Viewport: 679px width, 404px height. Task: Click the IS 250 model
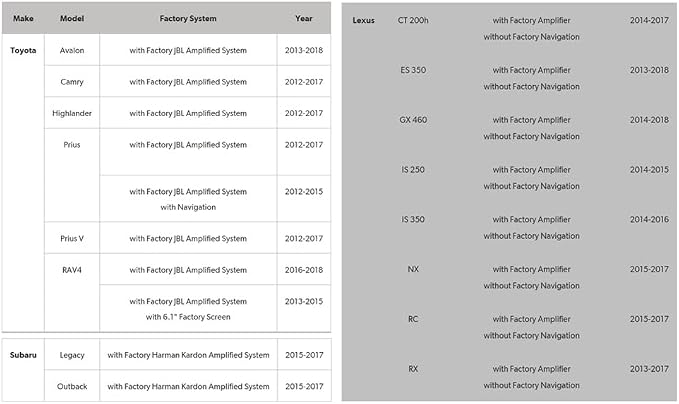(x=413, y=170)
